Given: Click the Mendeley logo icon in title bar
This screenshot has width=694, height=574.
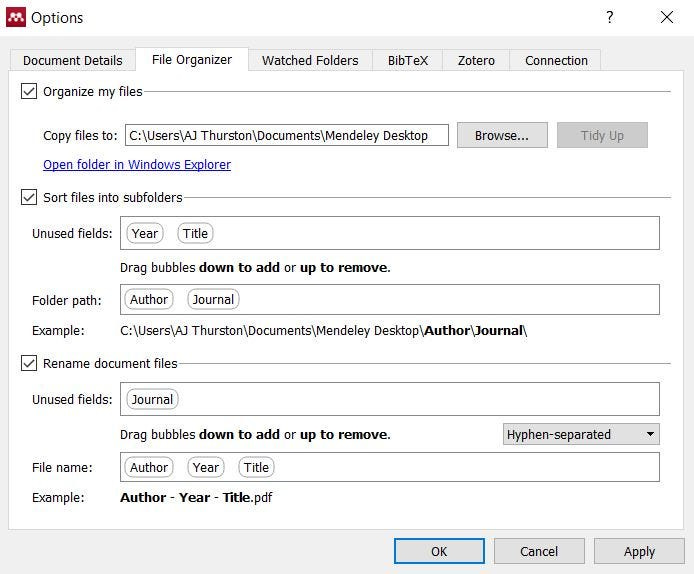Looking at the screenshot, I should click(x=16, y=18).
